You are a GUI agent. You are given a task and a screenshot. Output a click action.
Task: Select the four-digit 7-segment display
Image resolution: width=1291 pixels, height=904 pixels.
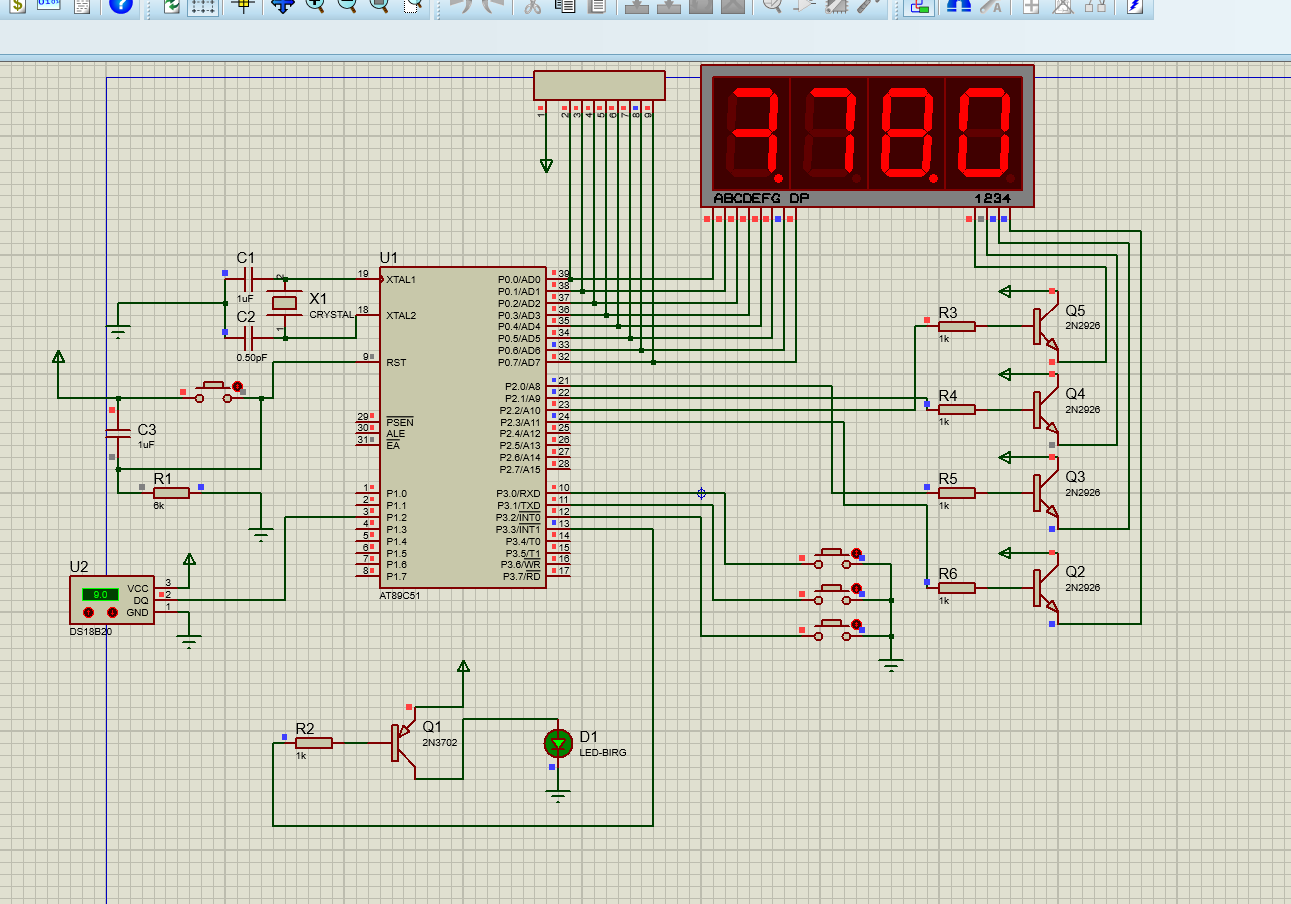(x=867, y=136)
